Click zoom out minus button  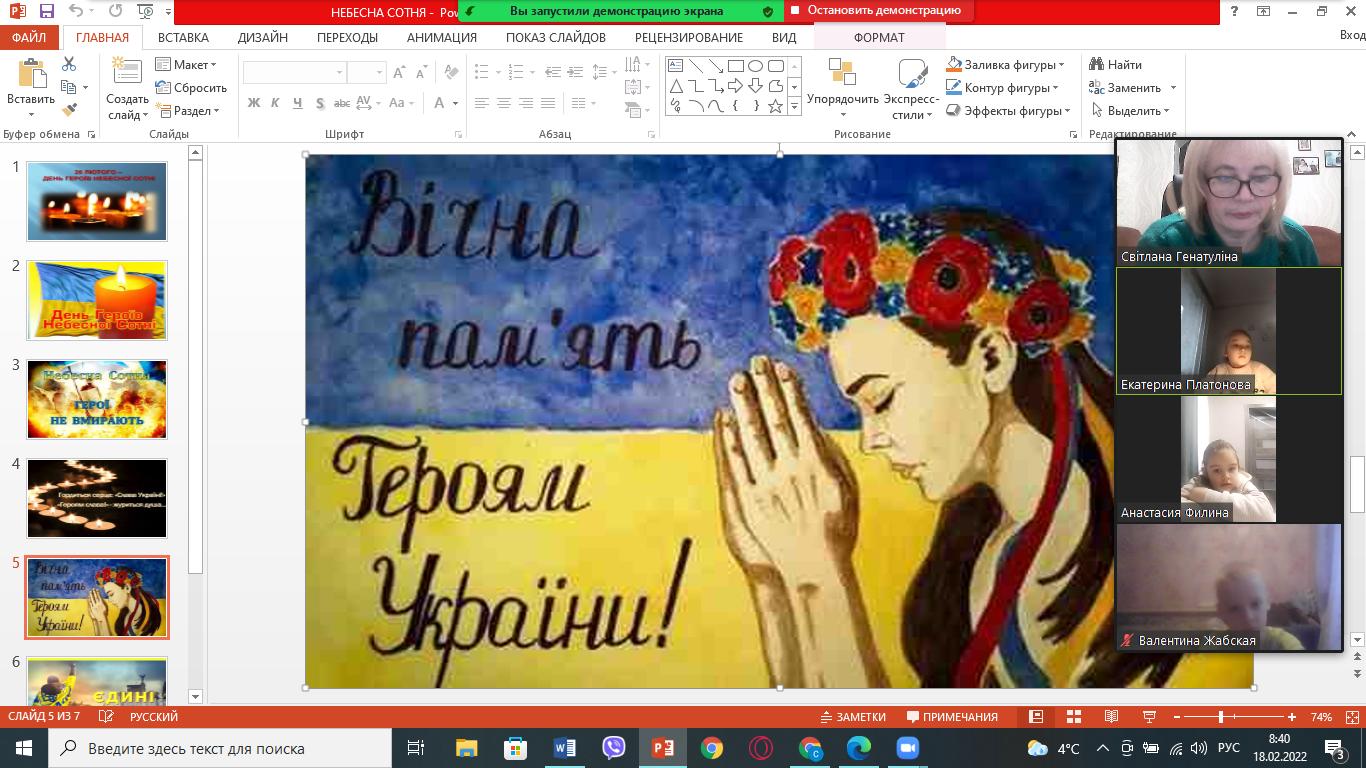pyautogui.click(x=1177, y=716)
